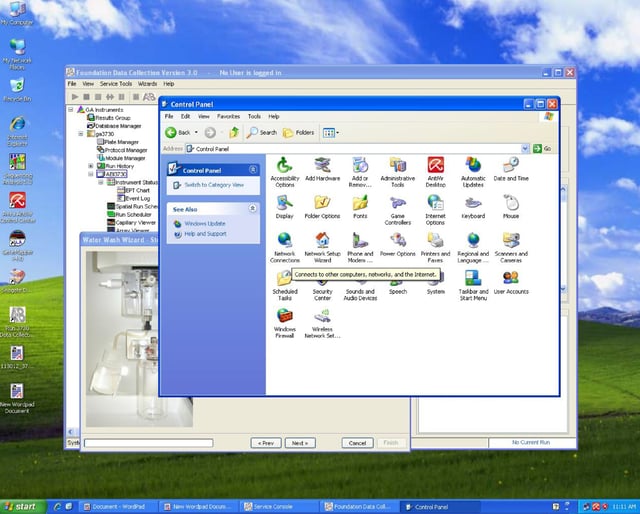
Task: Open Scanners and Cameras icon
Action: point(511,247)
